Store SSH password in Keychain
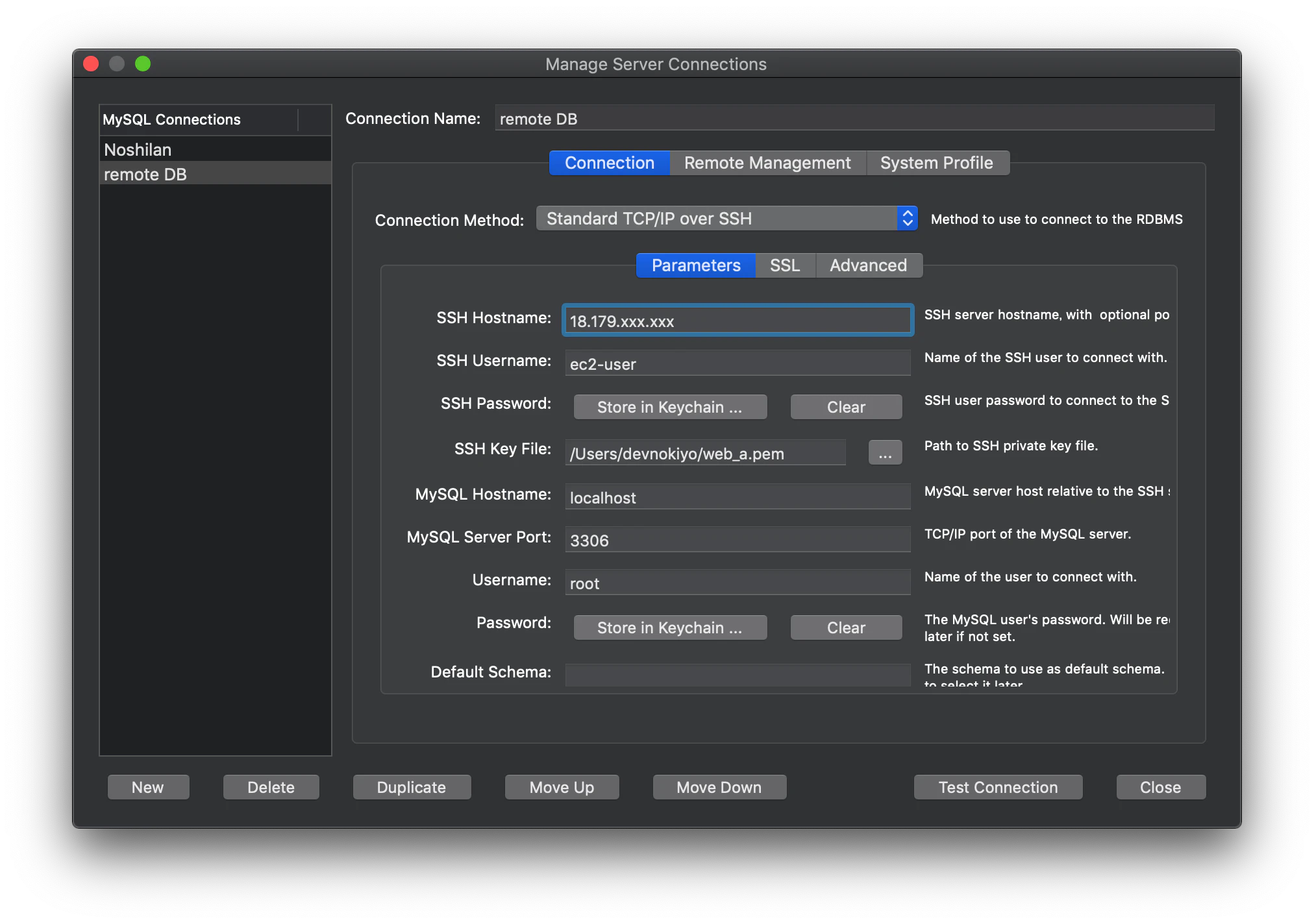 pyautogui.click(x=670, y=407)
